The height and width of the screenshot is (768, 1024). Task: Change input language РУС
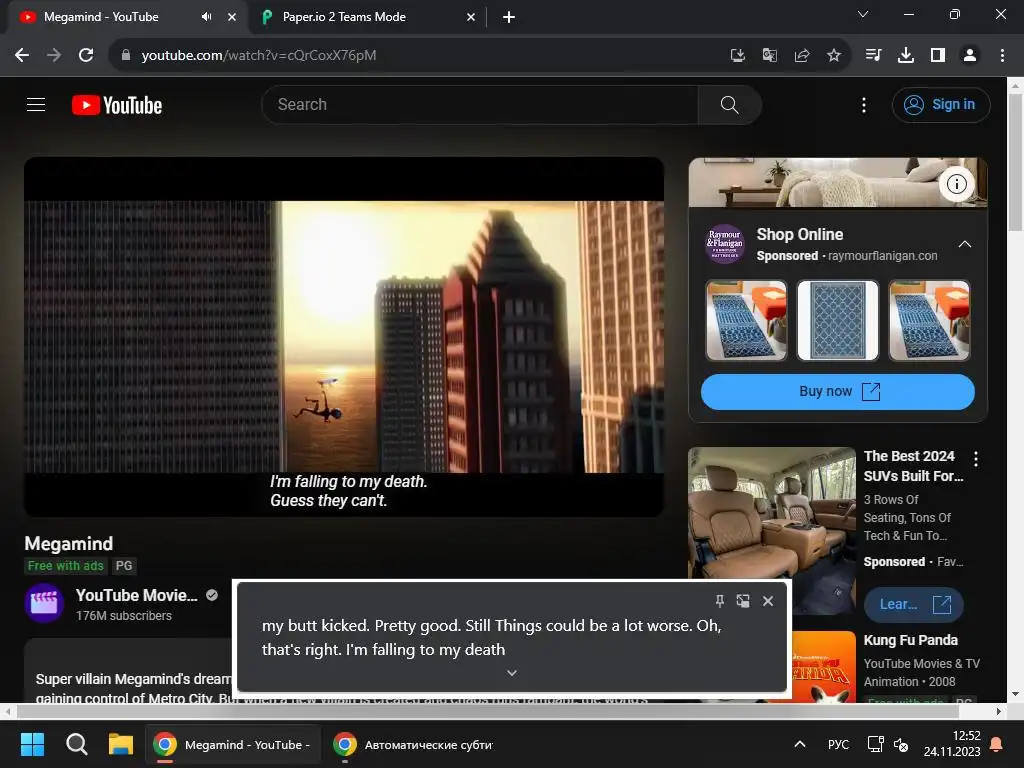(x=838, y=744)
